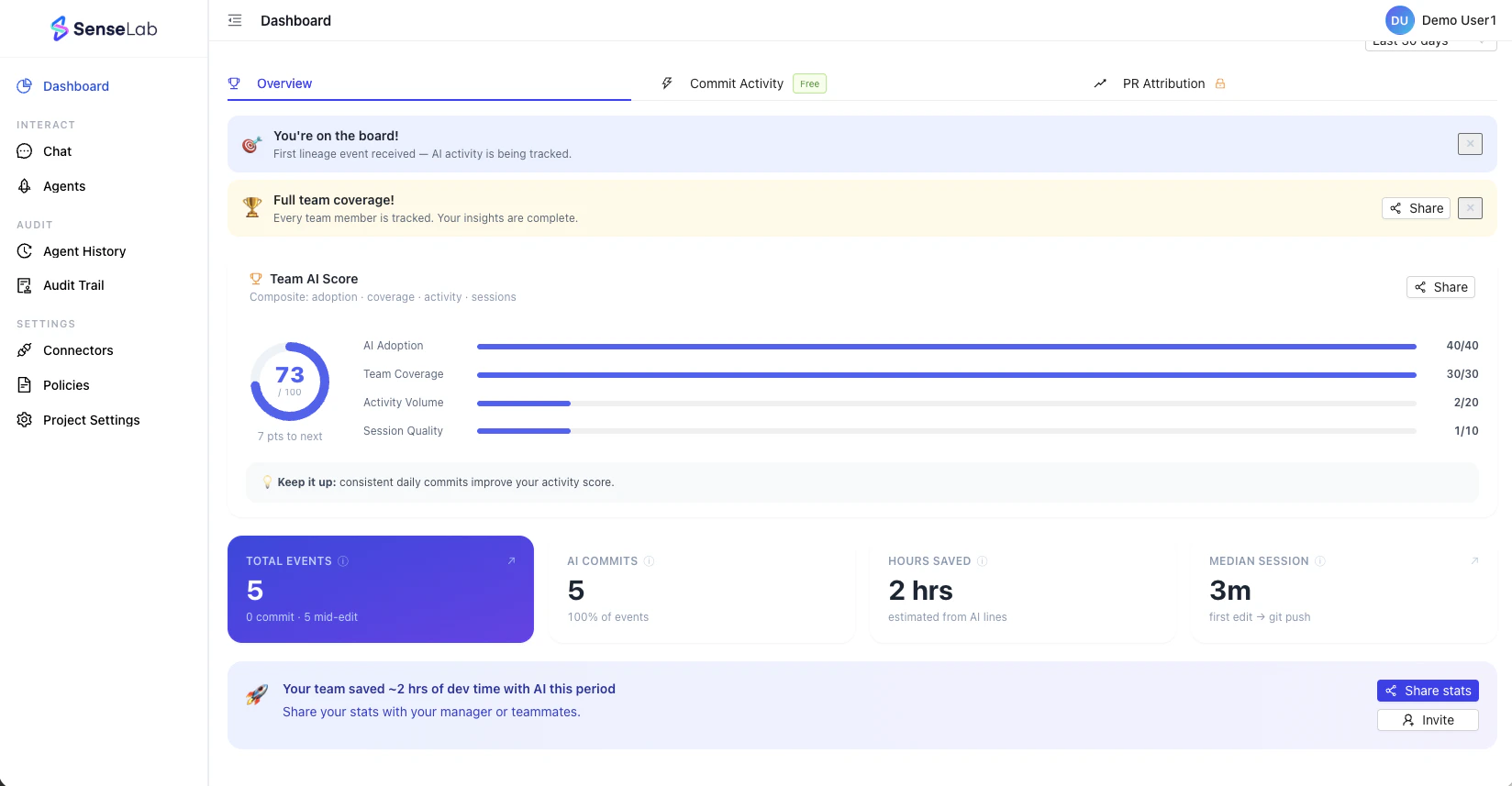Click the Connectors plug icon
Image resolution: width=1512 pixels, height=786 pixels.
click(25, 350)
